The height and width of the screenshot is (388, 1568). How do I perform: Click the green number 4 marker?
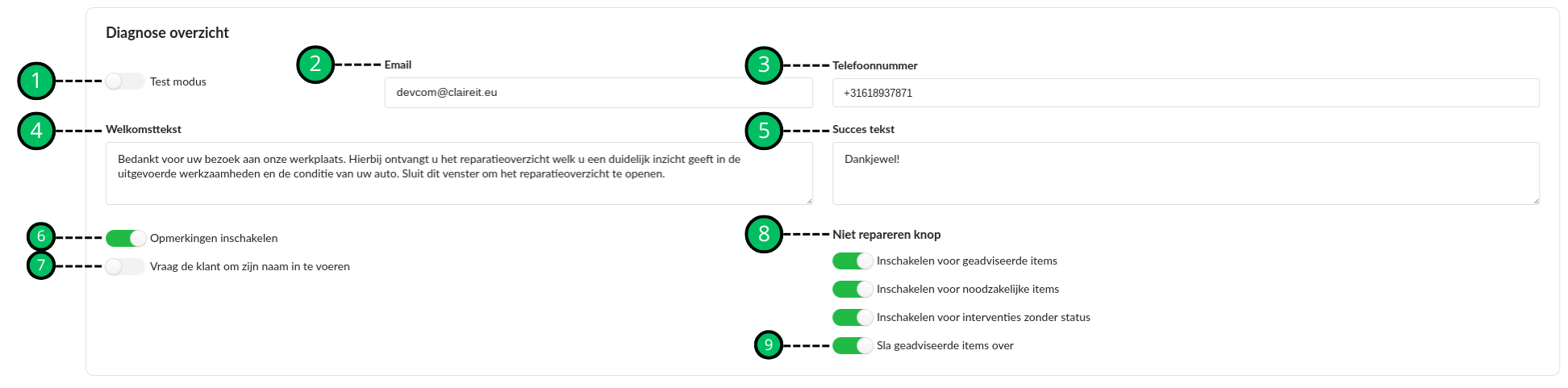[36, 131]
